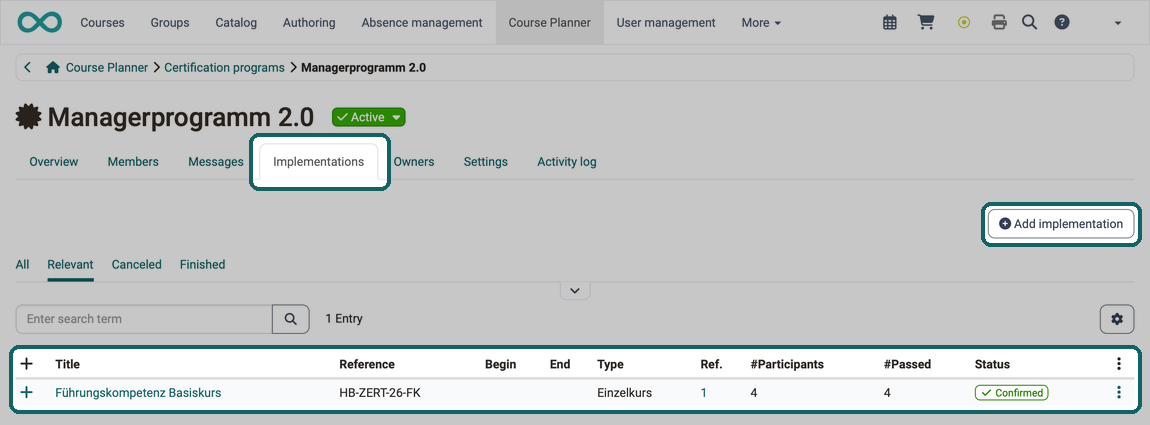1150x425 pixels.
Task: Sort by the Begin column header
Action: (x=500, y=364)
